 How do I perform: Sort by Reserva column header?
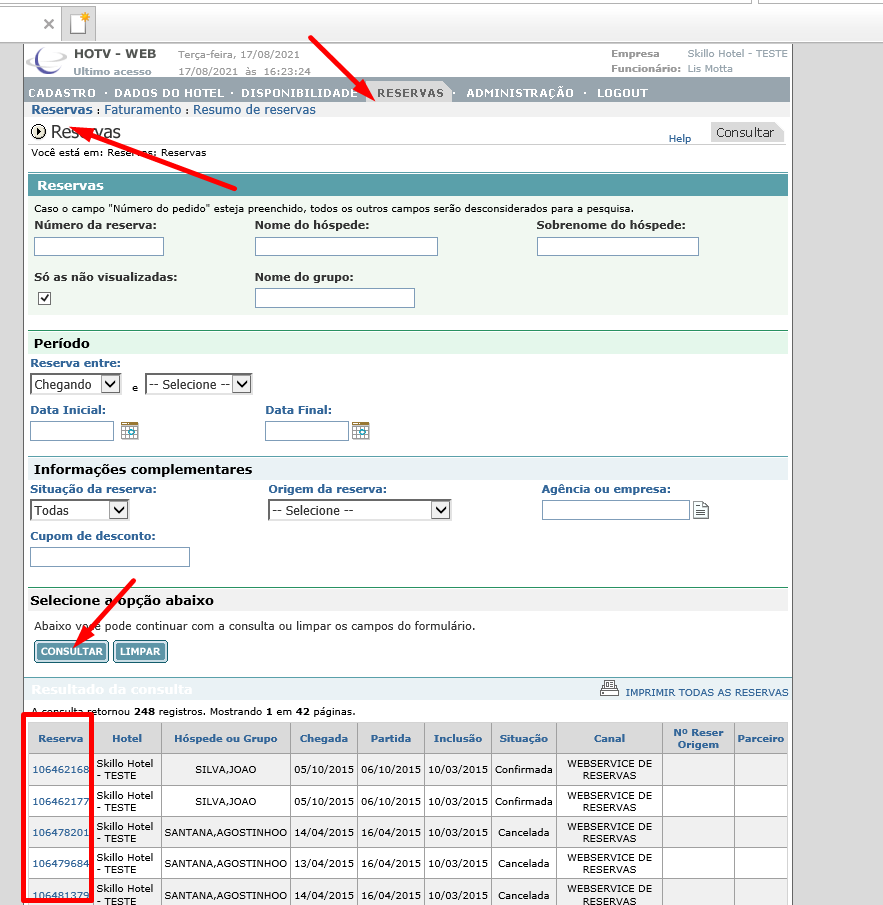61,738
